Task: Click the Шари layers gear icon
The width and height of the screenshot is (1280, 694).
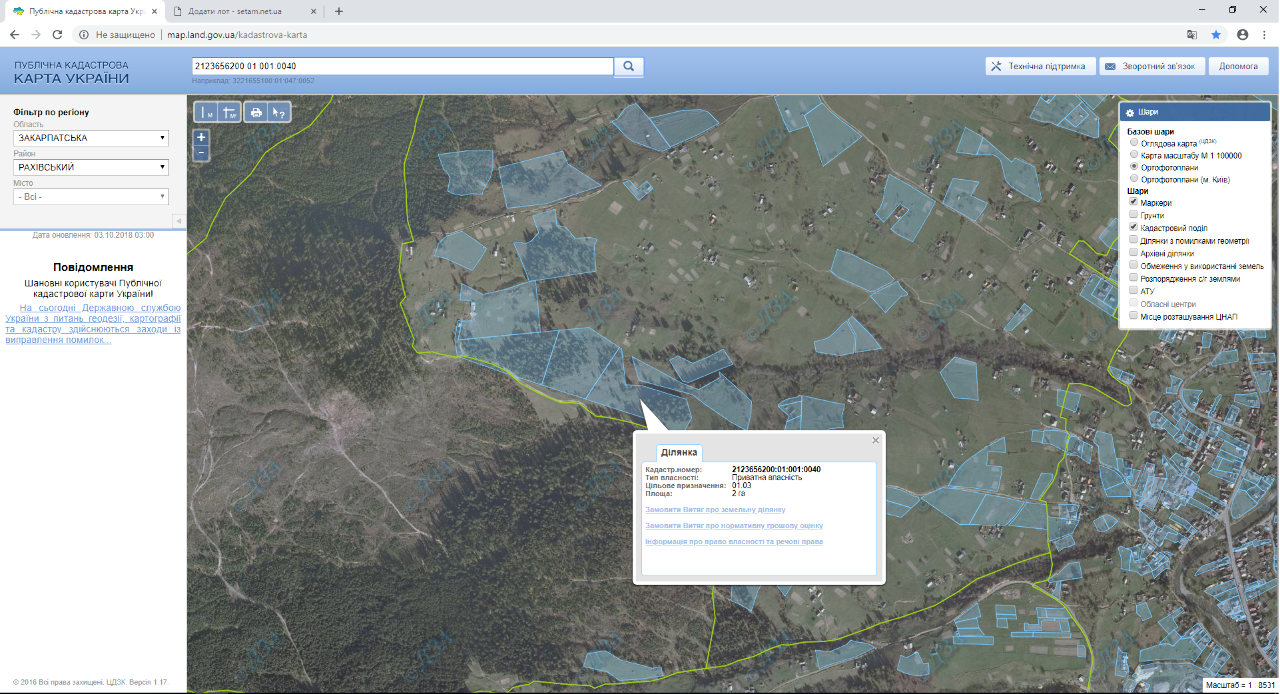Action: pyautogui.click(x=1130, y=112)
